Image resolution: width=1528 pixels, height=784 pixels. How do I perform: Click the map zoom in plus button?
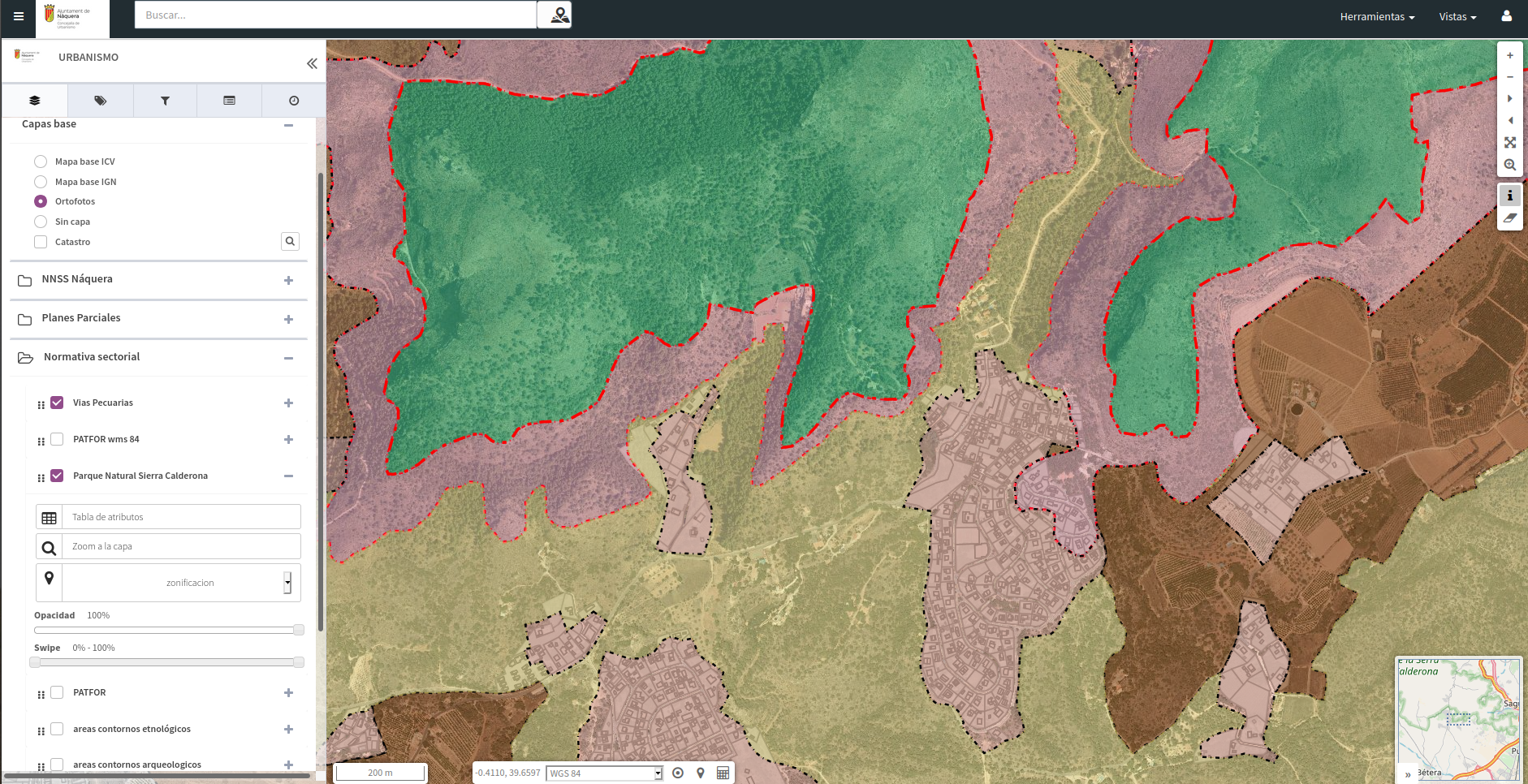[x=1509, y=55]
